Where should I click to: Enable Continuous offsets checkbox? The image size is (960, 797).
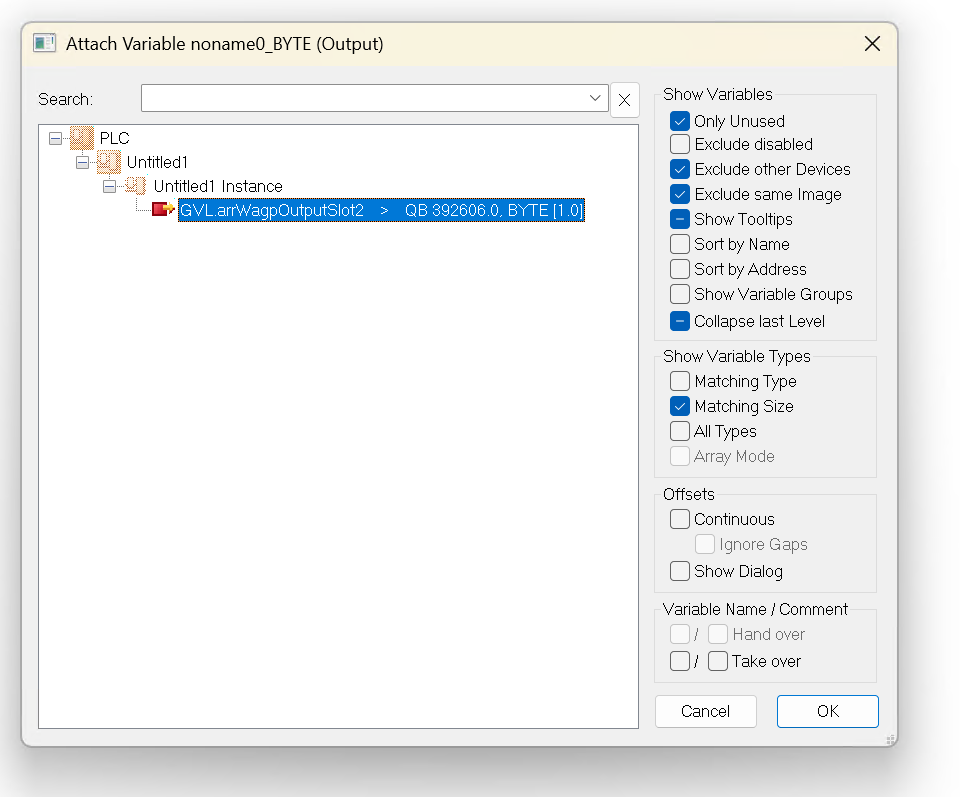(x=680, y=519)
